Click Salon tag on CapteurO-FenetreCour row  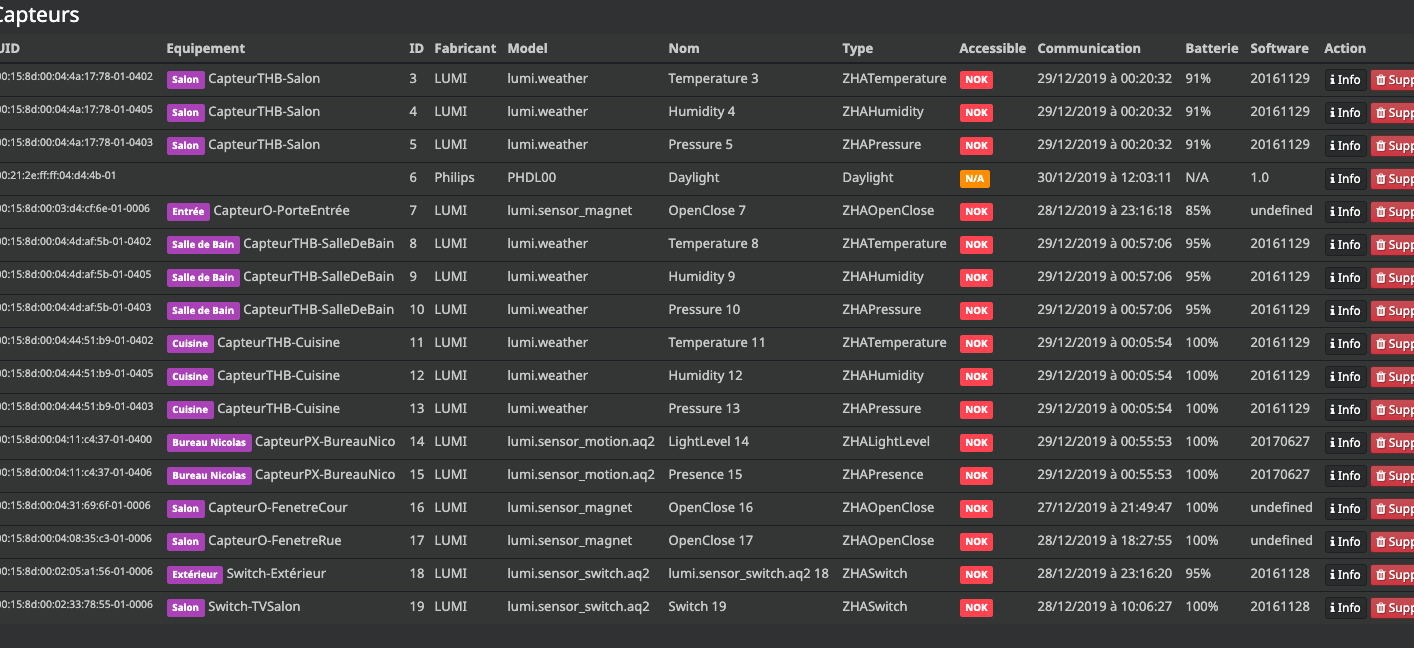pyautogui.click(x=185, y=509)
